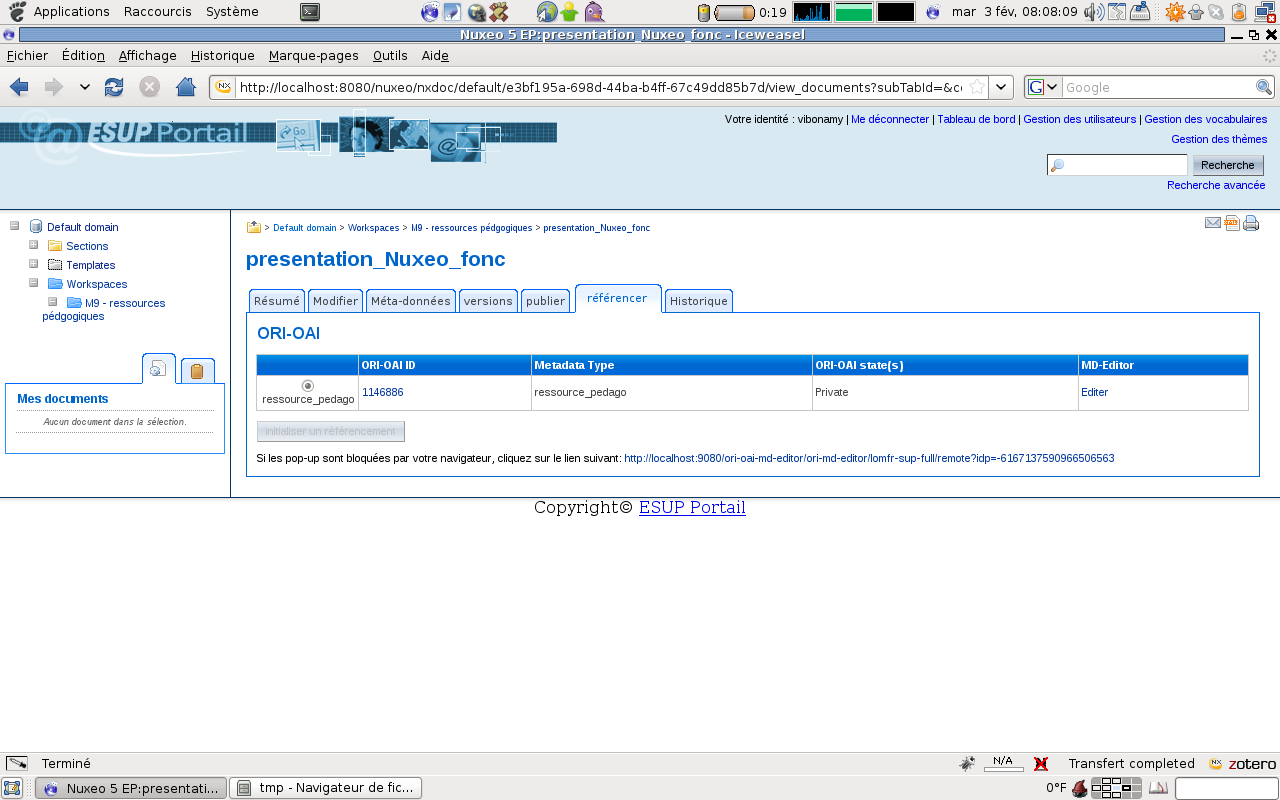The image size is (1280, 800).
Task: Click the Google search magnifier icon
Action: (1264, 87)
